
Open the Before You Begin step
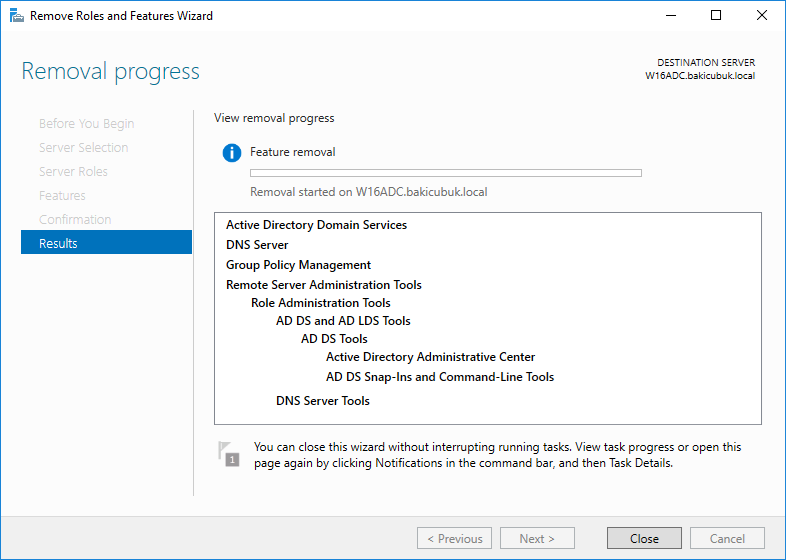point(86,123)
